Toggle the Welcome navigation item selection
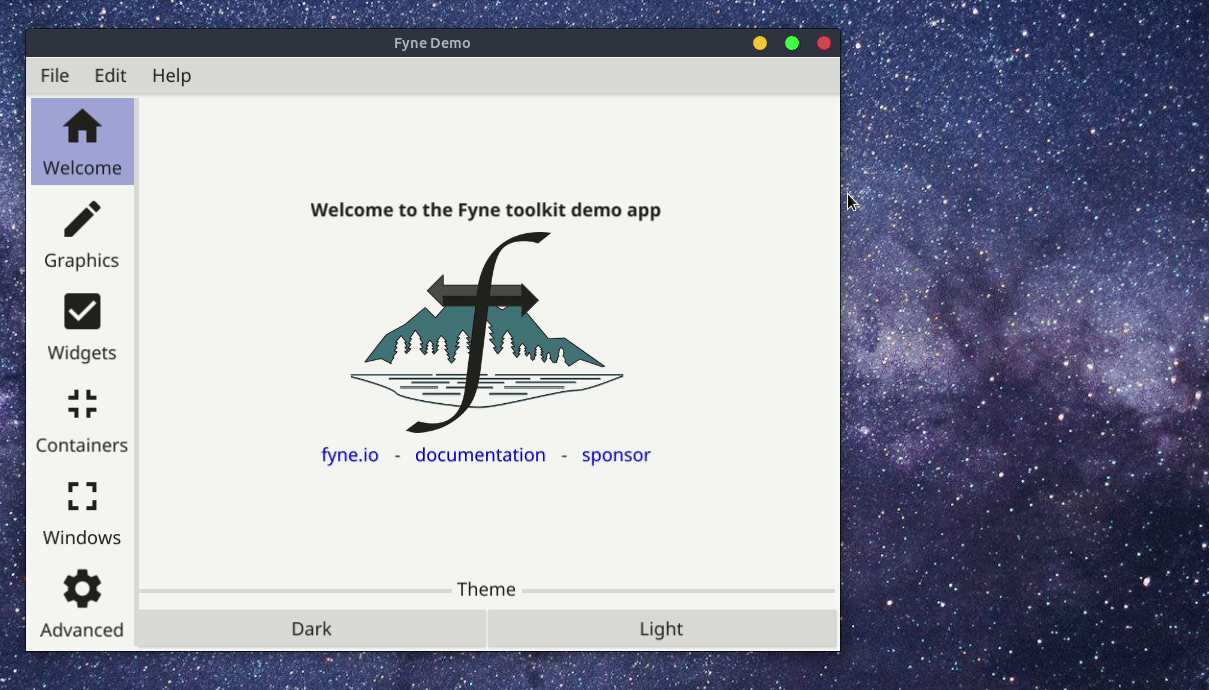 click(81, 141)
